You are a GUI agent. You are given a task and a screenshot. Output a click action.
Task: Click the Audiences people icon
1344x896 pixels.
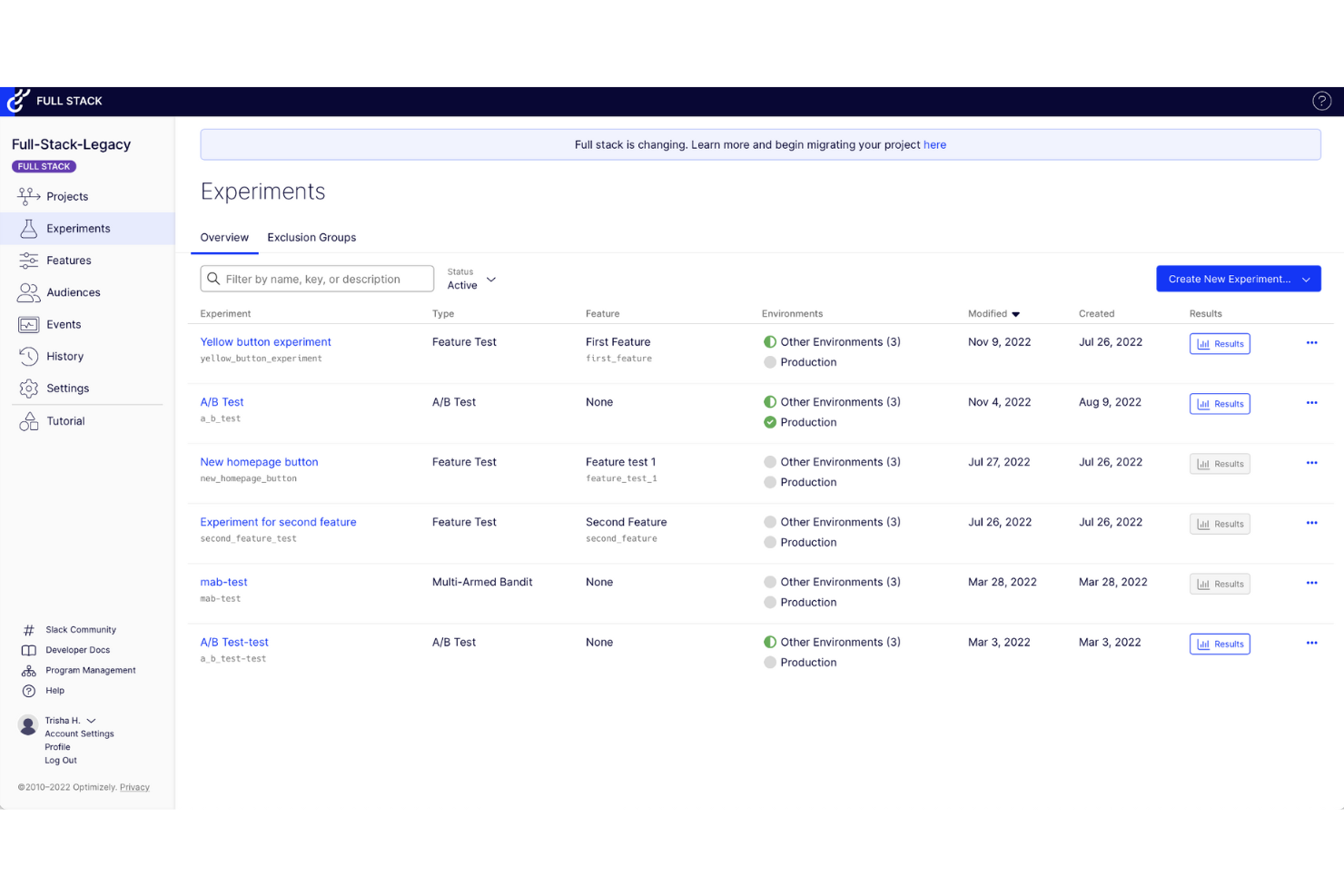[x=29, y=292]
